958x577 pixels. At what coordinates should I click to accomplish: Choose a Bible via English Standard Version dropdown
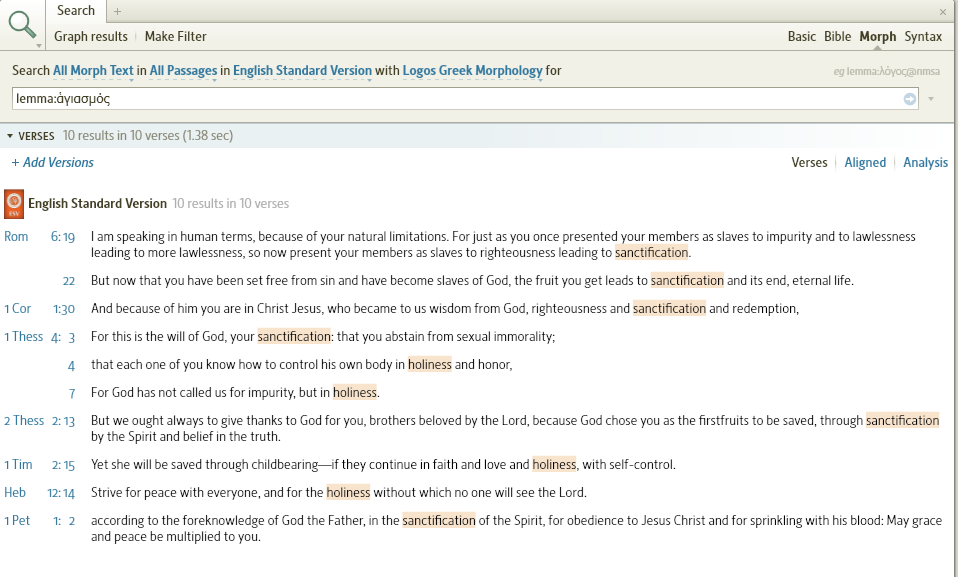[302, 71]
